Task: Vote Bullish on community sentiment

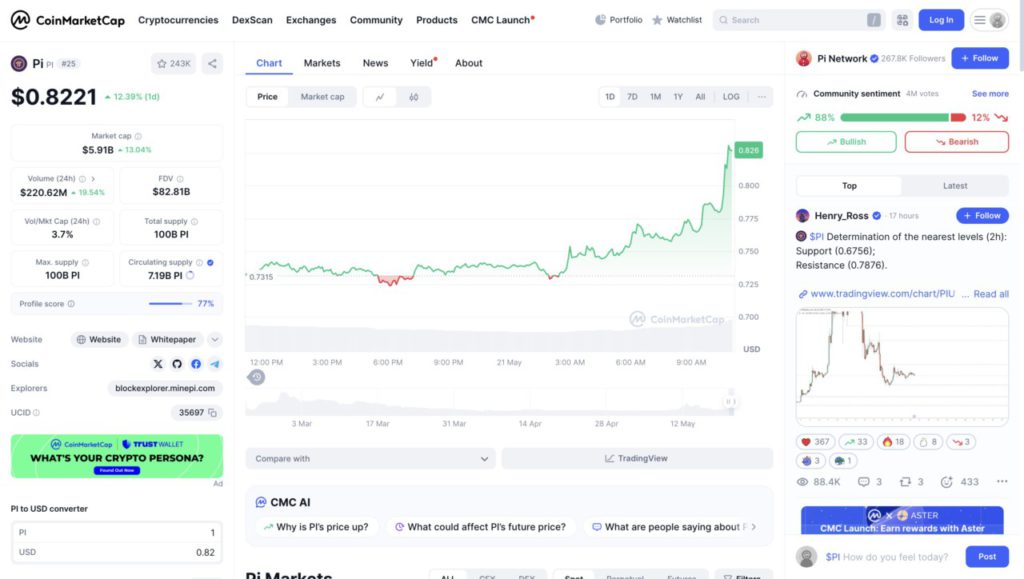Action: (846, 142)
